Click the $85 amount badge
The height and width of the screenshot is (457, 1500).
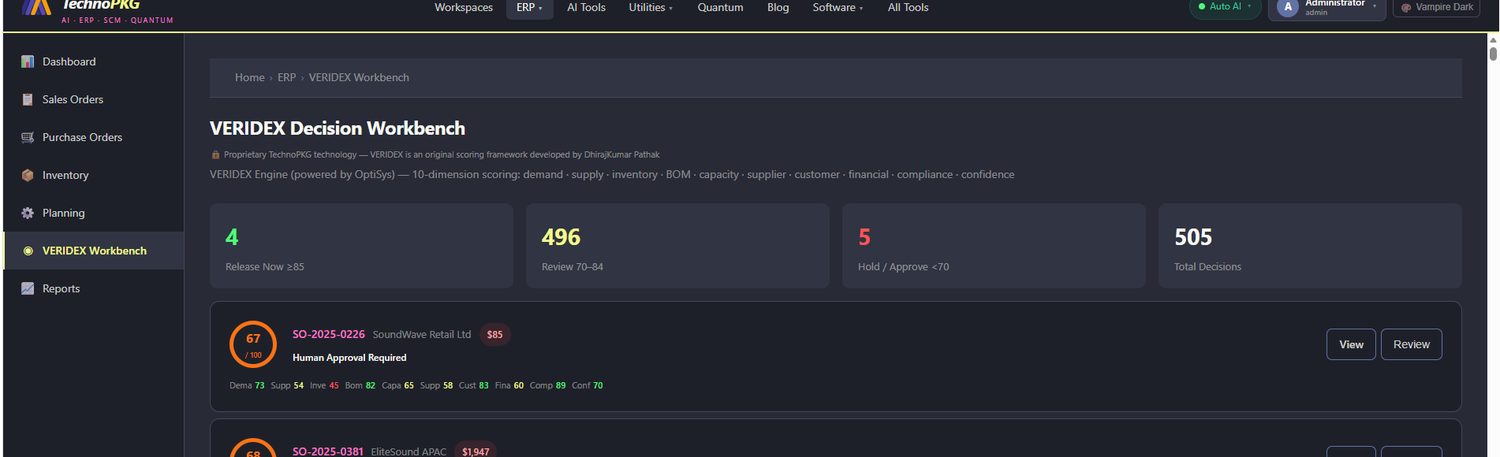coord(495,335)
